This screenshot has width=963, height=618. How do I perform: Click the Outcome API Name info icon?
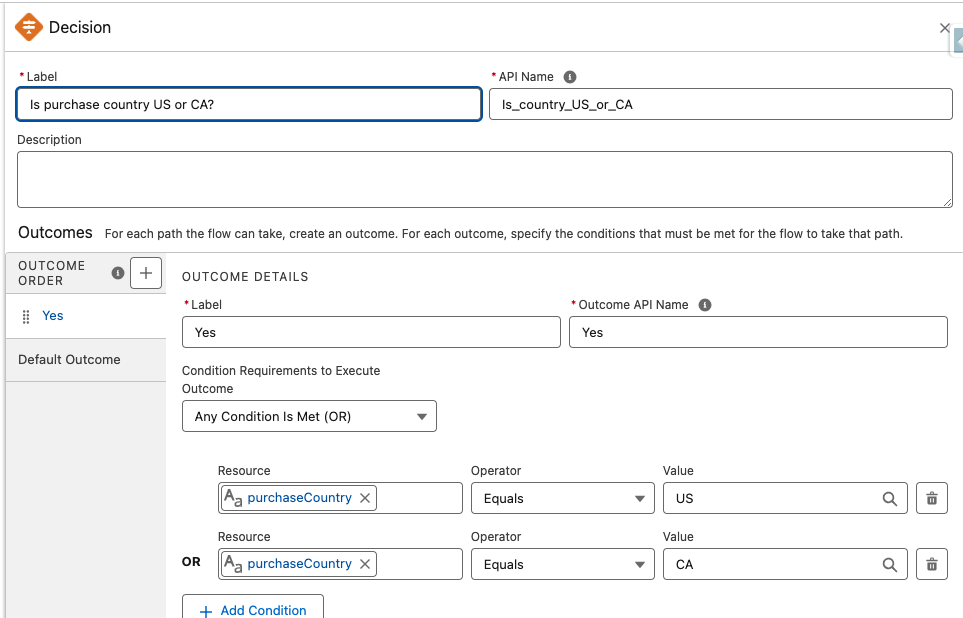(x=705, y=305)
